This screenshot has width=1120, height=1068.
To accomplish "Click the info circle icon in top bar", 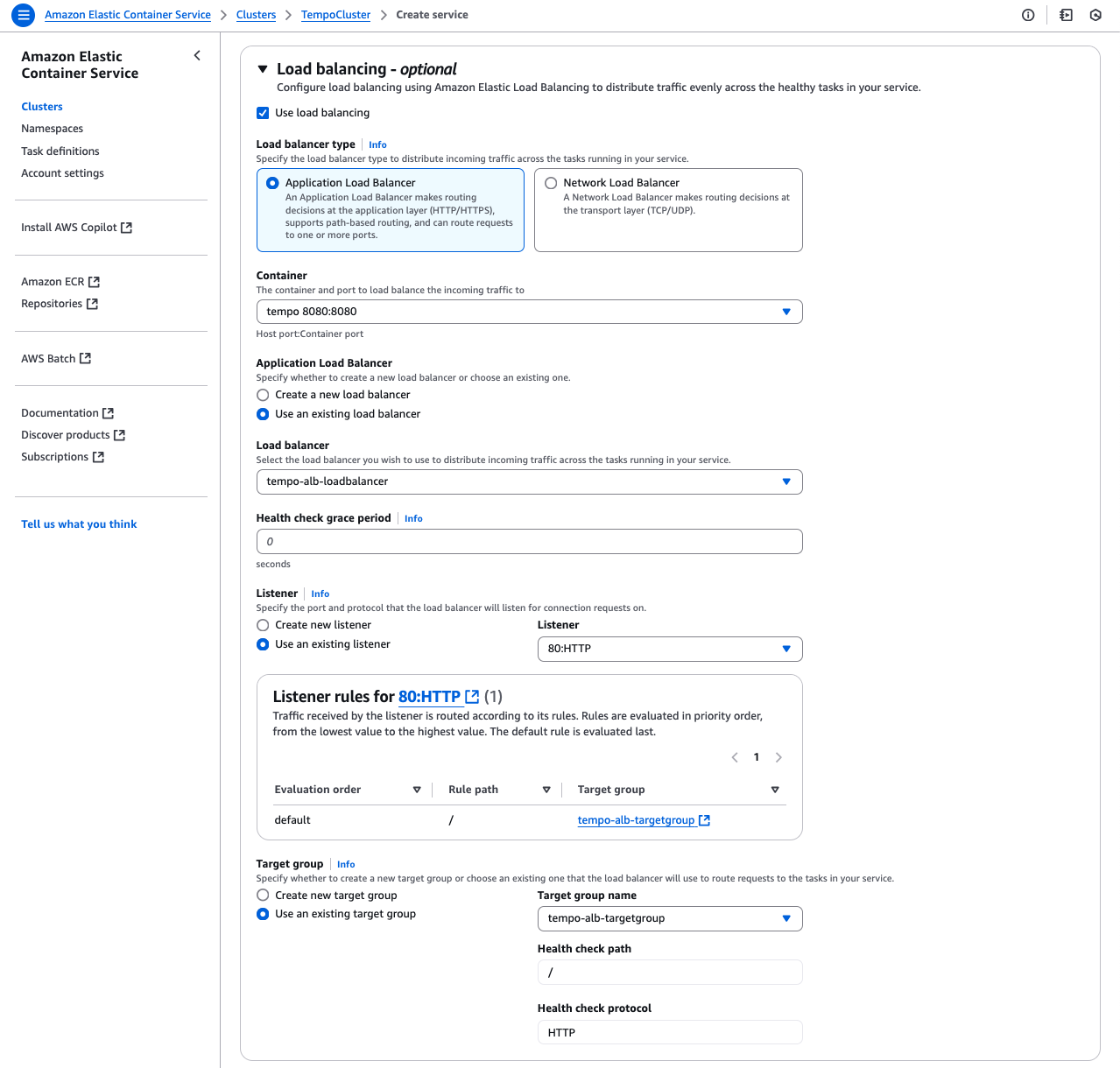I will pos(1028,15).
